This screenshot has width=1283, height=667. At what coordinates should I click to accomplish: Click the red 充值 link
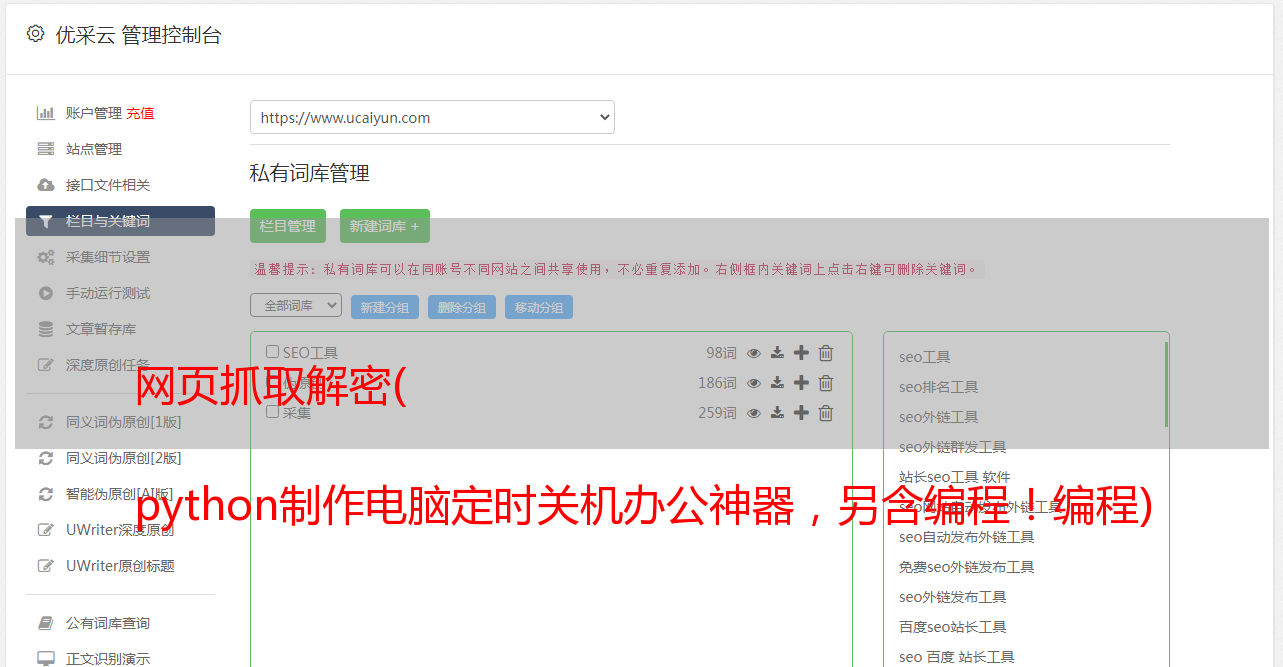[x=140, y=113]
